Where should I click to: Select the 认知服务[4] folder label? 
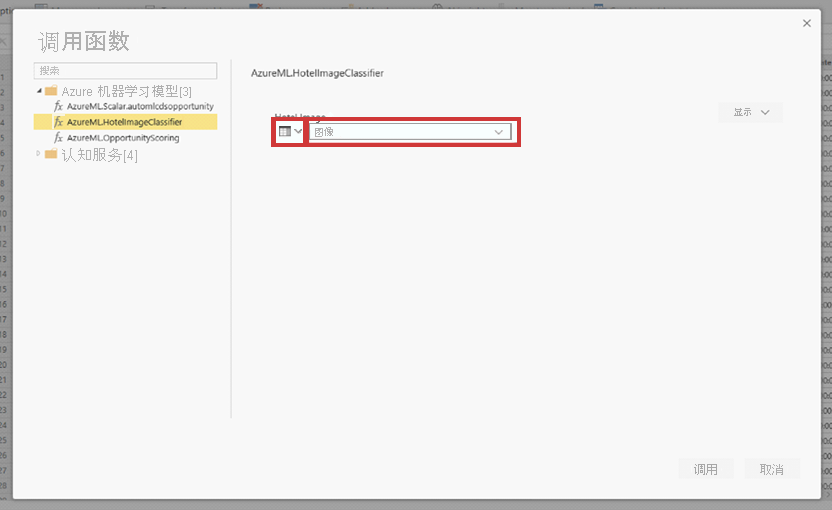point(99,155)
